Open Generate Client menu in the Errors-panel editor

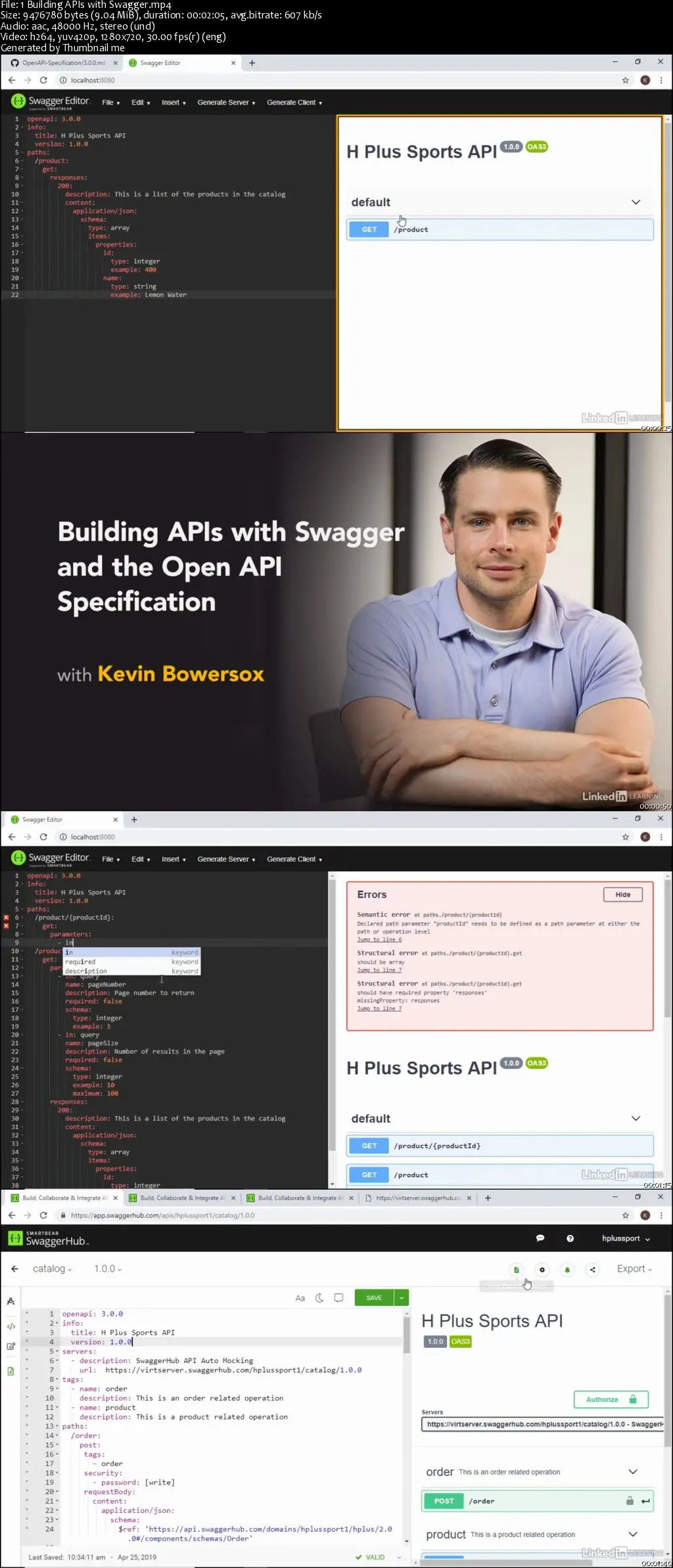[x=294, y=859]
